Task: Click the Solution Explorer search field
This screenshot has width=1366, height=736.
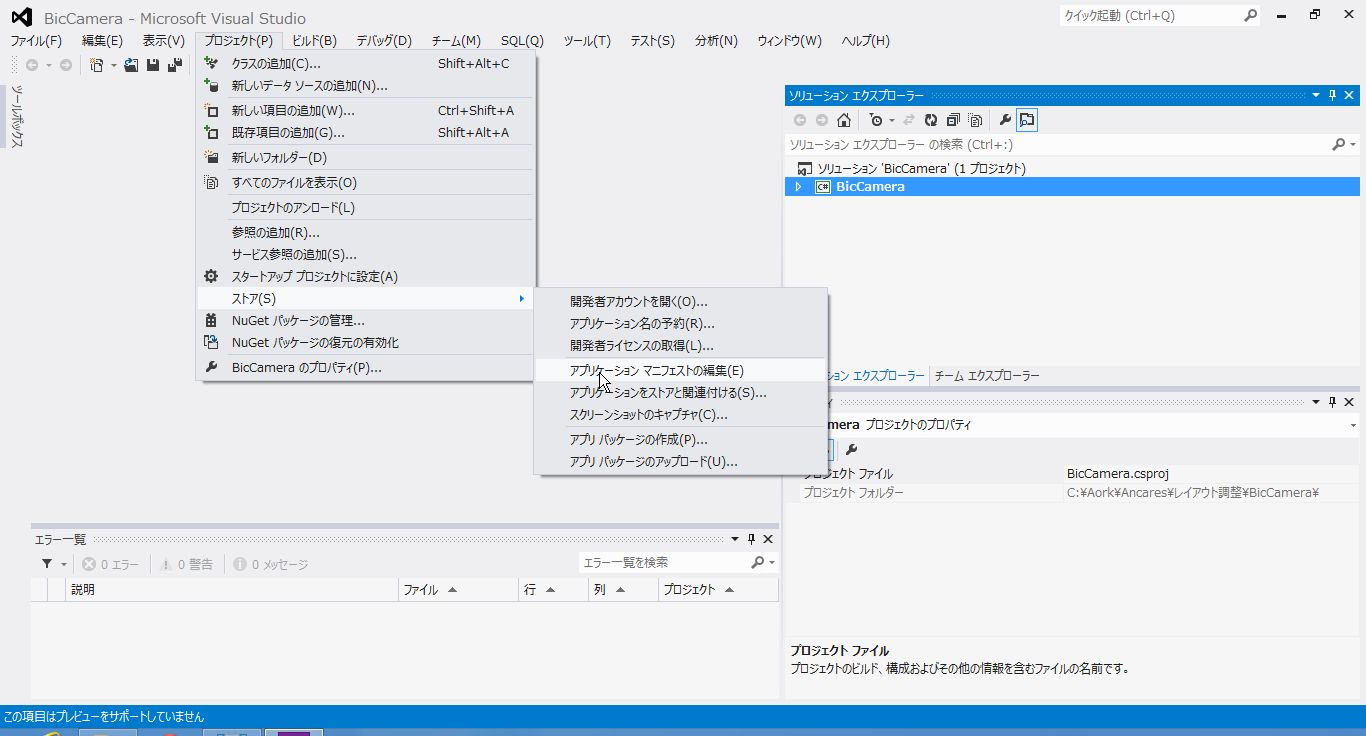Action: pos(1058,145)
